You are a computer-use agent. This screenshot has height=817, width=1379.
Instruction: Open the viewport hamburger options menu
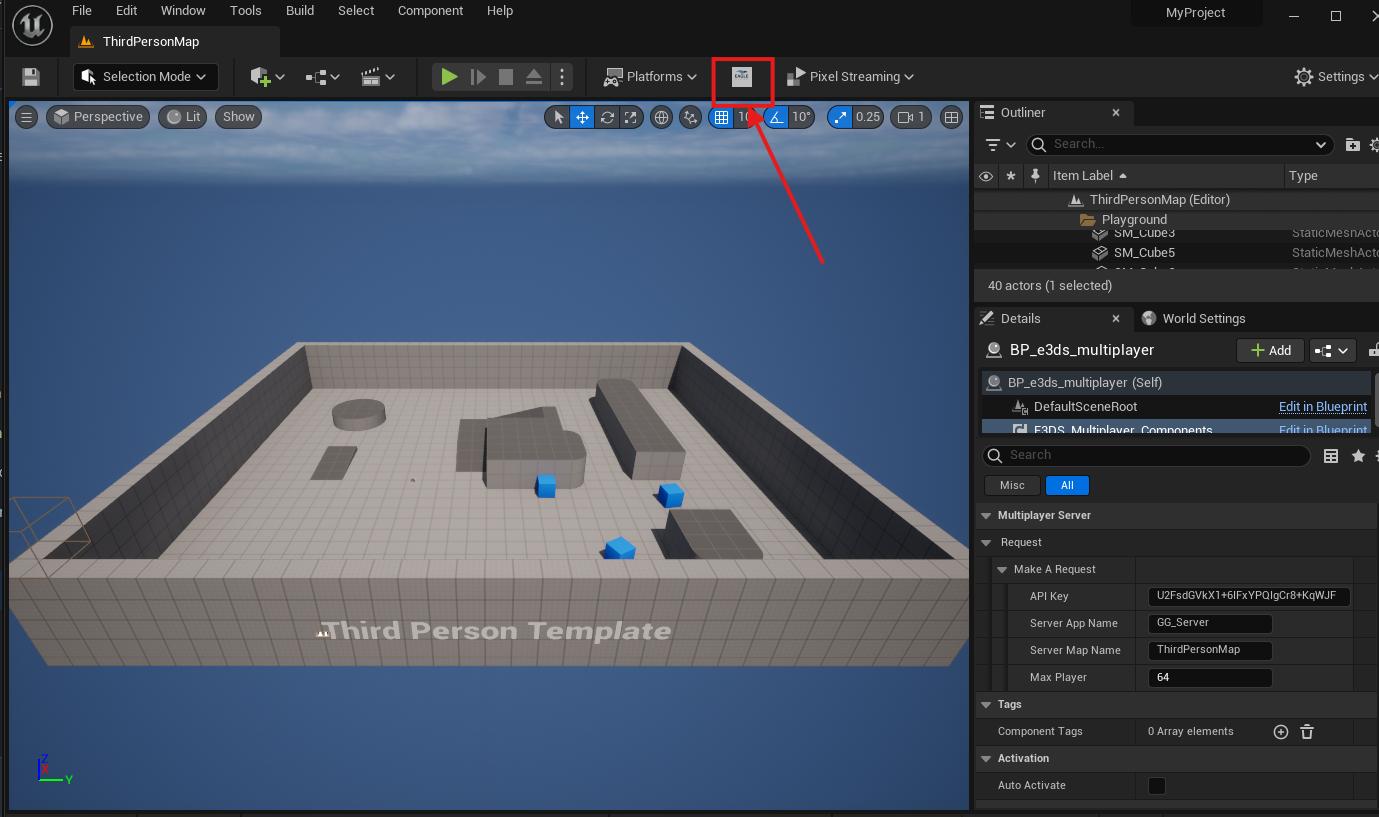tap(27, 117)
